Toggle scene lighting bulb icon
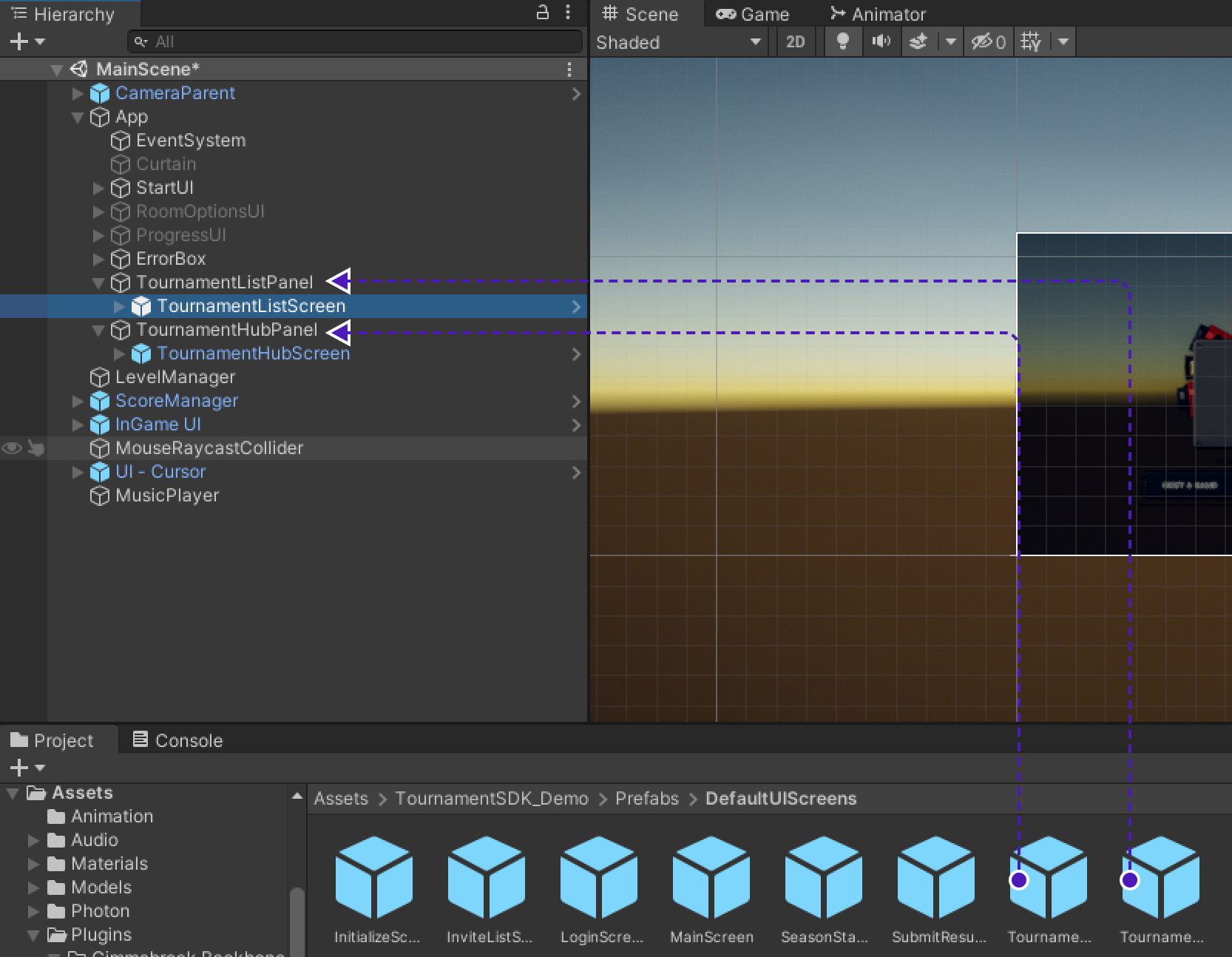This screenshot has height=957, width=1232. tap(842, 41)
